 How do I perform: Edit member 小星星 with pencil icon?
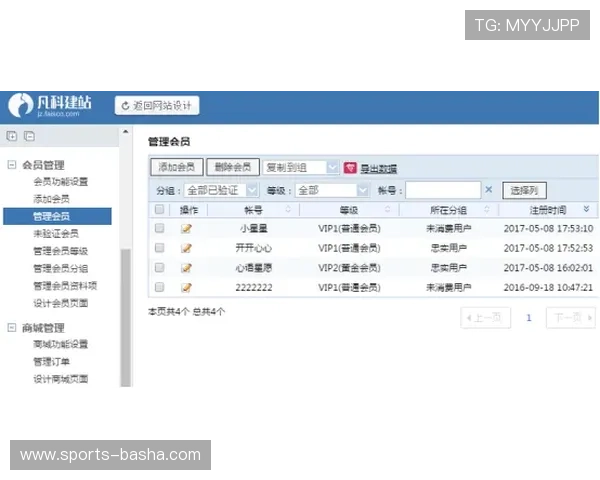pyautogui.click(x=186, y=229)
